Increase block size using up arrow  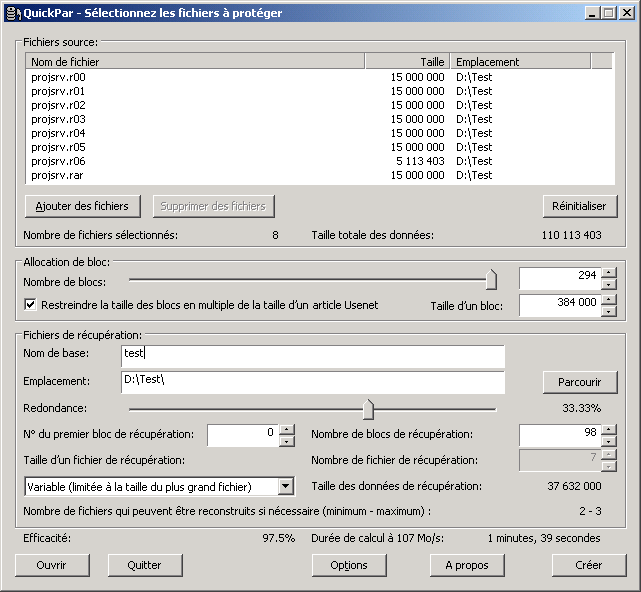(608, 299)
